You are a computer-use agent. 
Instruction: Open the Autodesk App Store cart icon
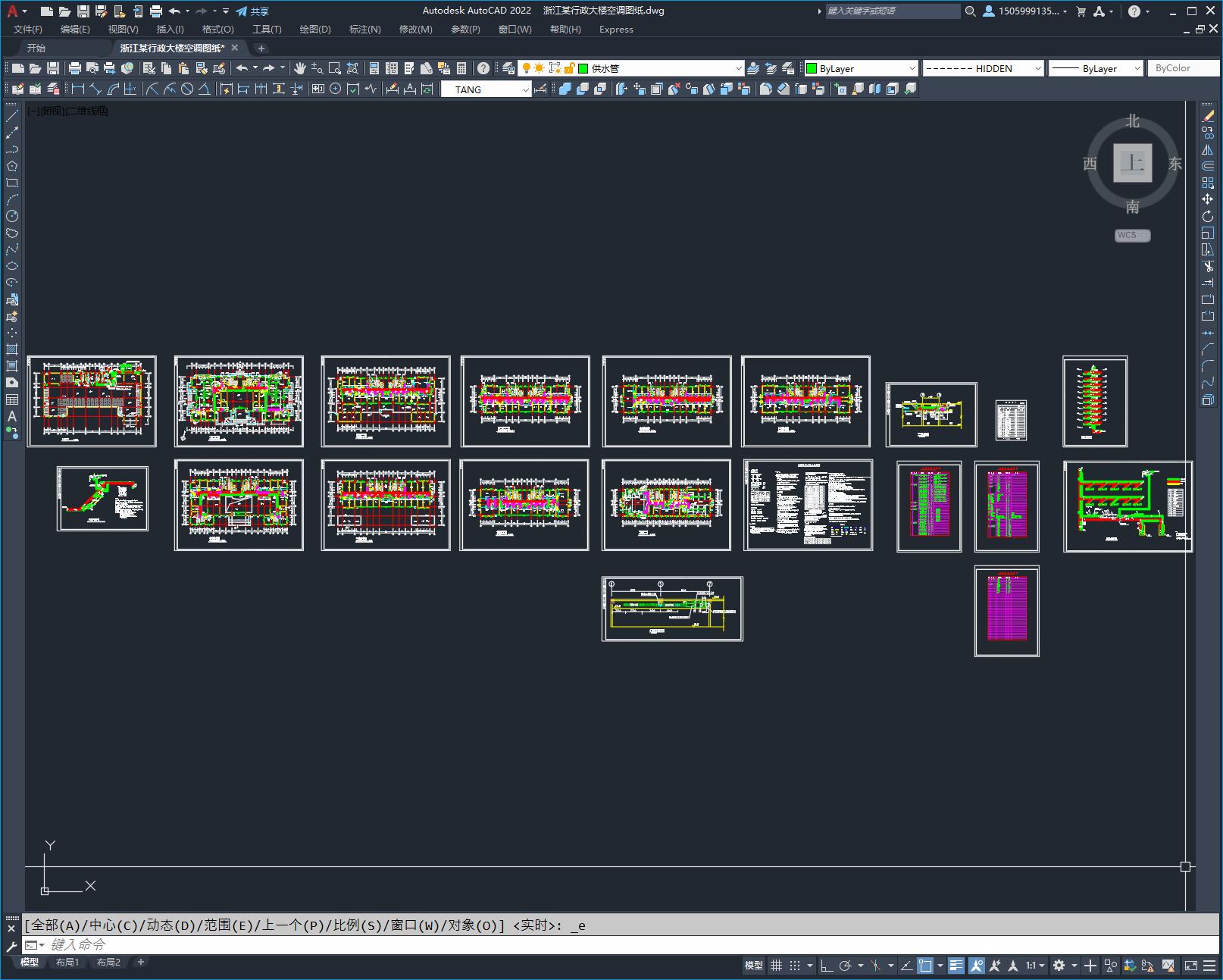point(1081,11)
